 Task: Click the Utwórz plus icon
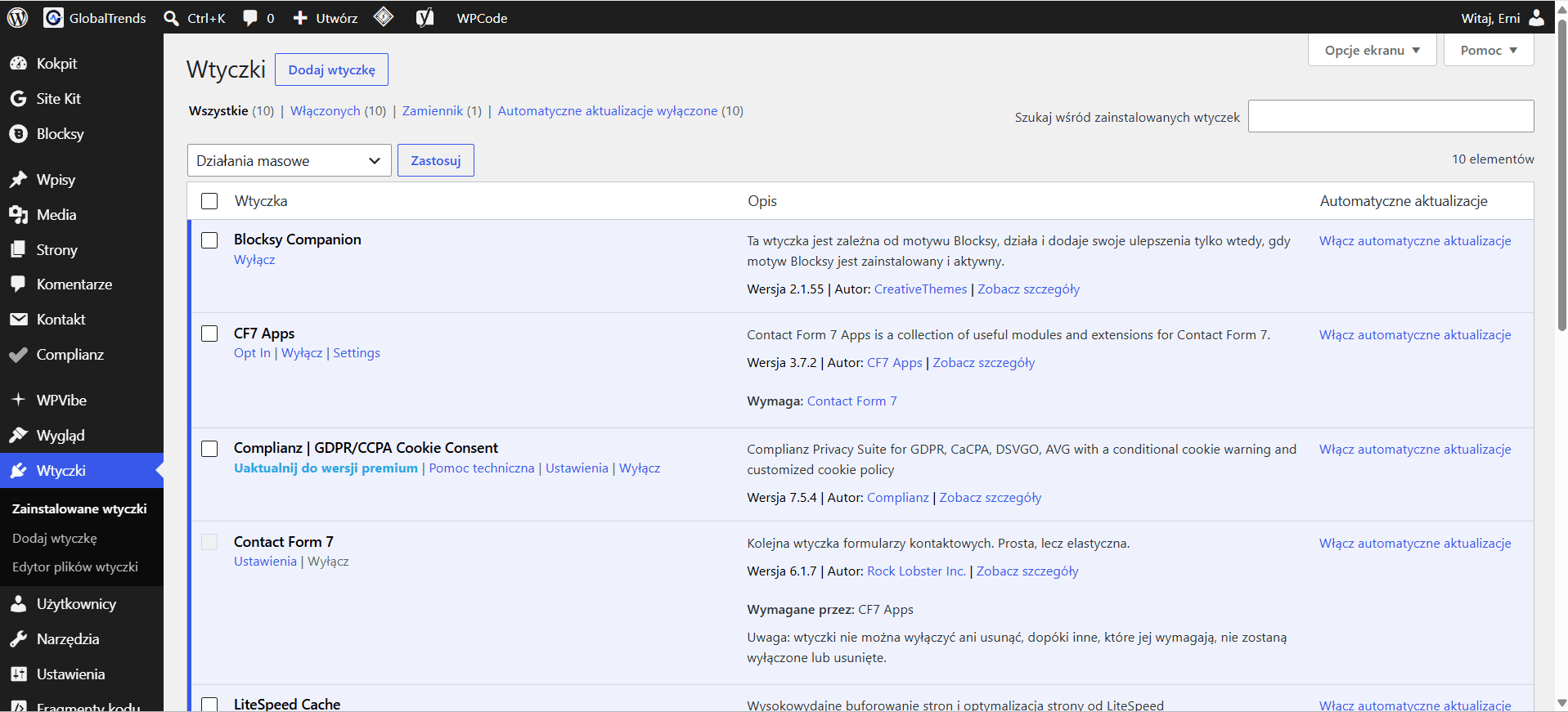point(300,18)
